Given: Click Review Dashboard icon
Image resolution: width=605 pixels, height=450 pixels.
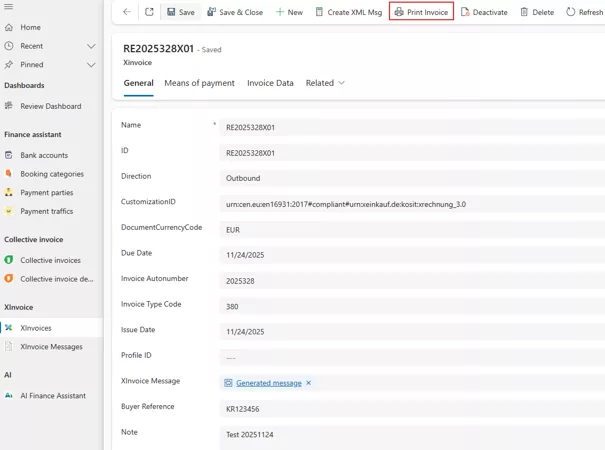Looking at the screenshot, I should (8, 105).
